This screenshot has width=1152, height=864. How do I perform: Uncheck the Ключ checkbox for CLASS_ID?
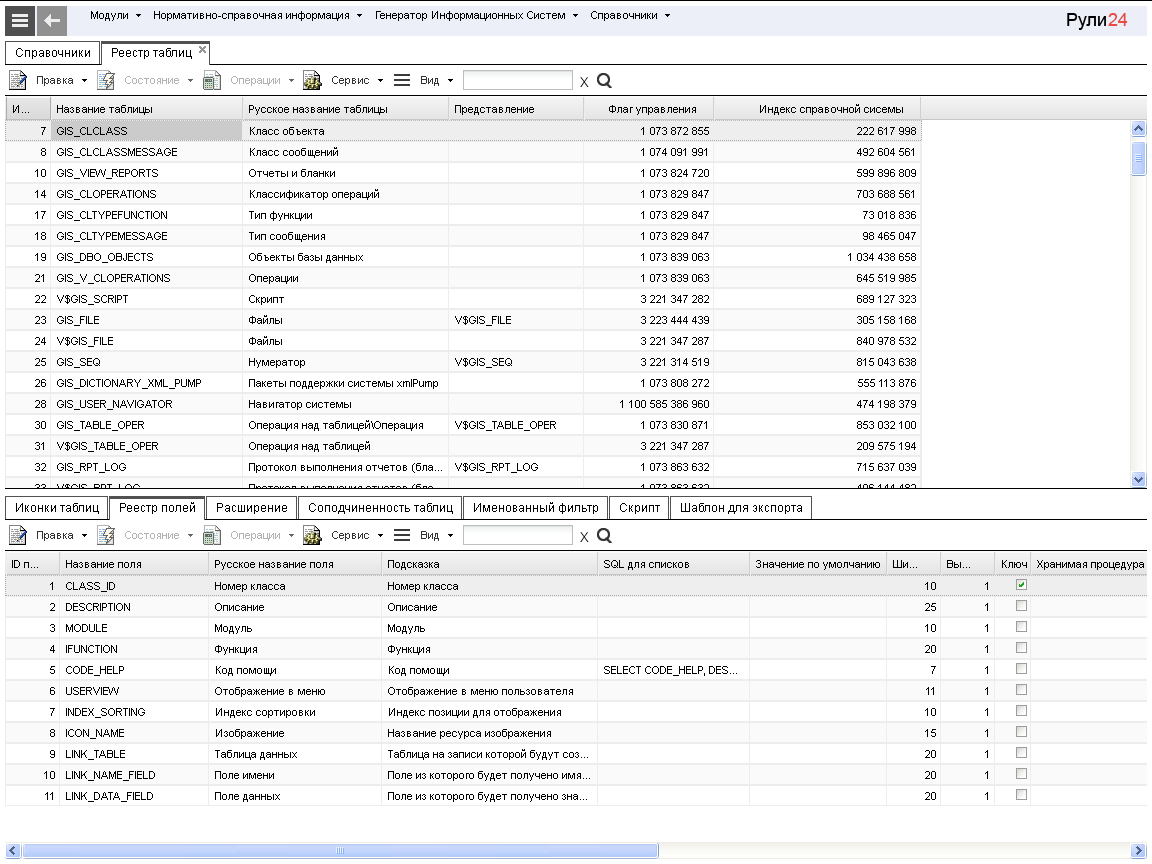tap(1021, 585)
